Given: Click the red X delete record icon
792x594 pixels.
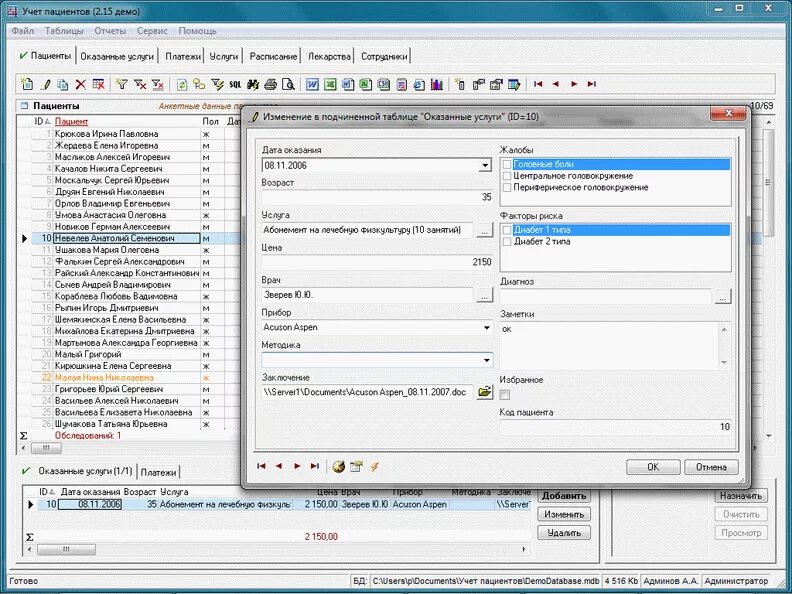Looking at the screenshot, I should (80, 84).
